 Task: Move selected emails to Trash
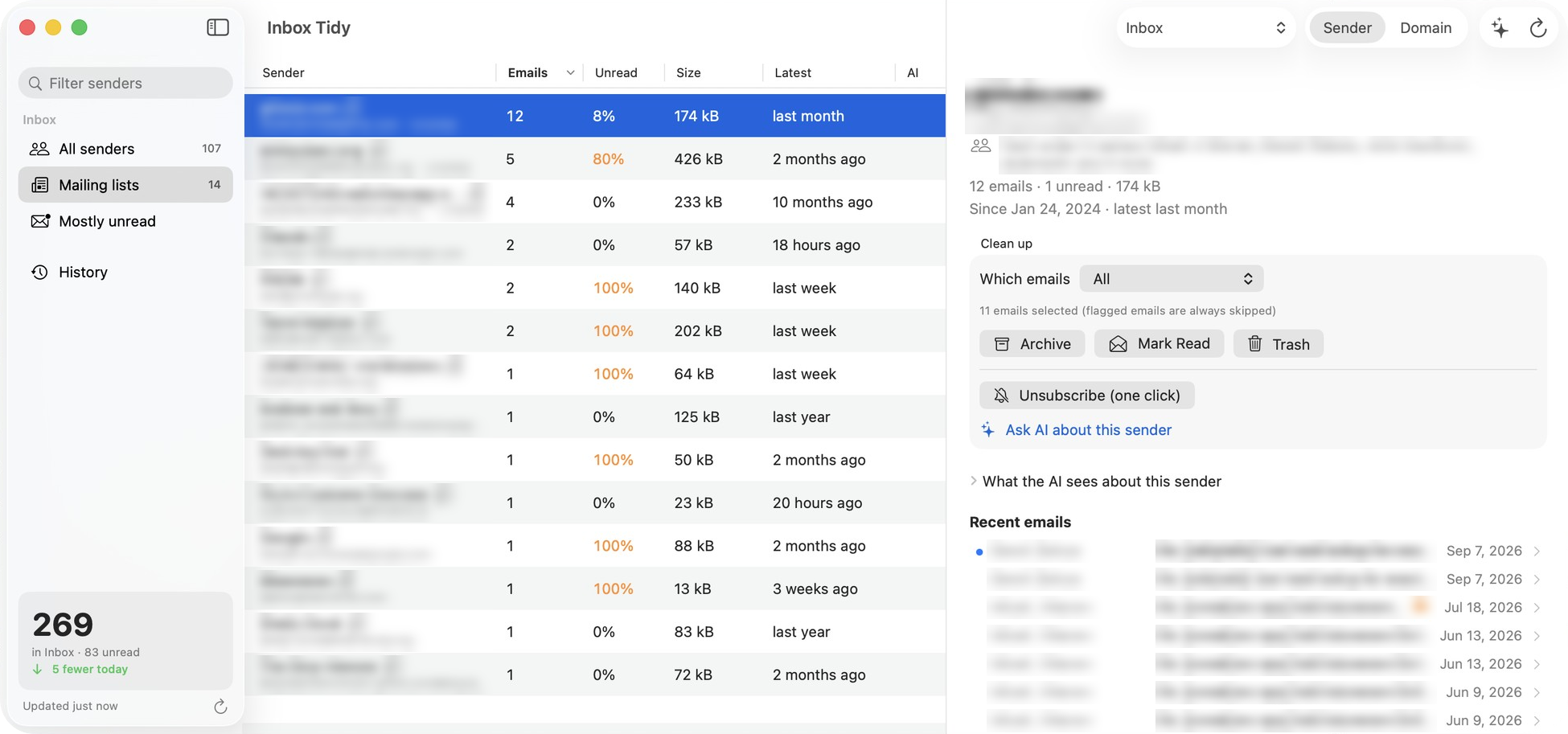1278,344
